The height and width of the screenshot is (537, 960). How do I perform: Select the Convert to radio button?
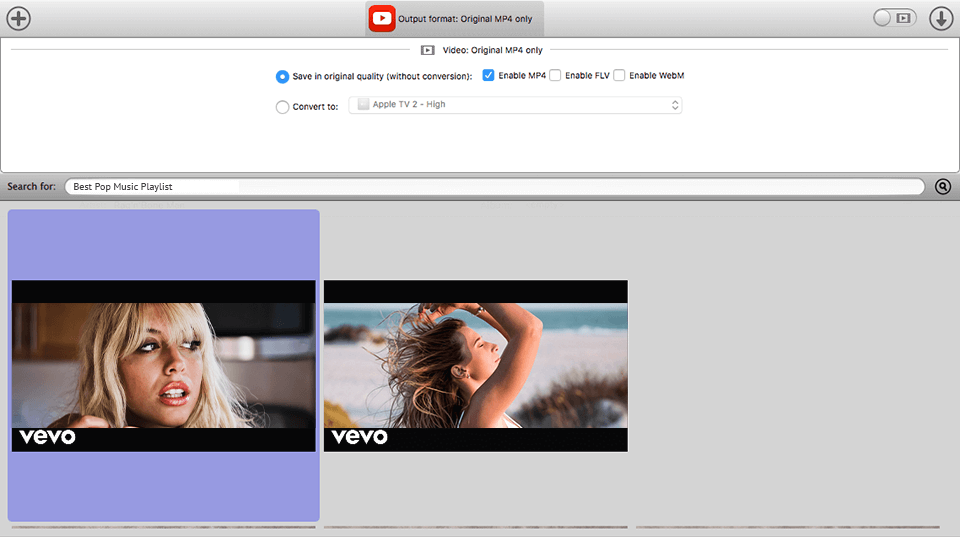(x=282, y=107)
